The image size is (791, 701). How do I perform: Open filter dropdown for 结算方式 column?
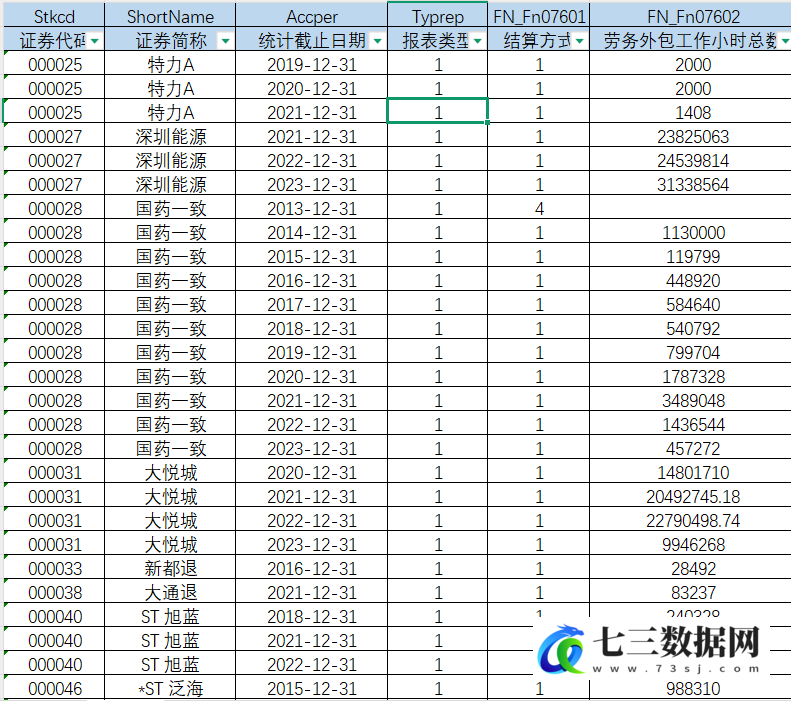[x=579, y=41]
